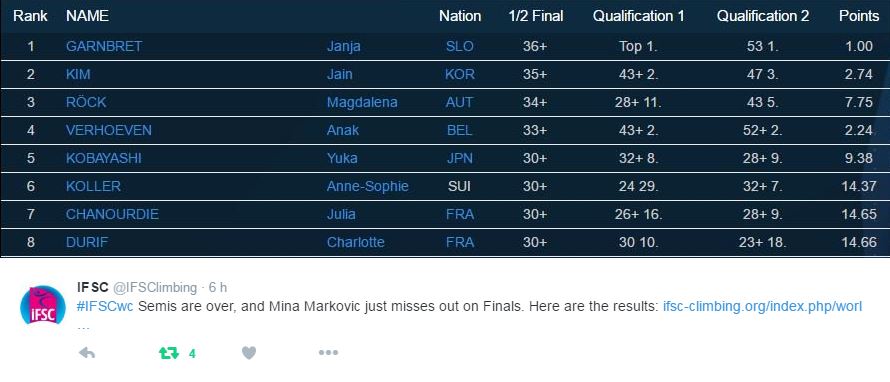
Task: Open the SLO nation link
Action: tap(459, 47)
